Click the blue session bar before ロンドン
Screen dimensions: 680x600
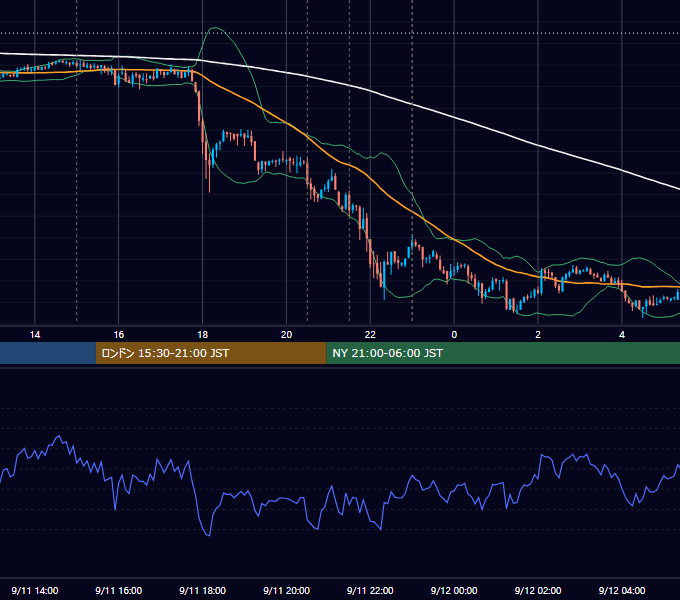pyautogui.click(x=48, y=353)
